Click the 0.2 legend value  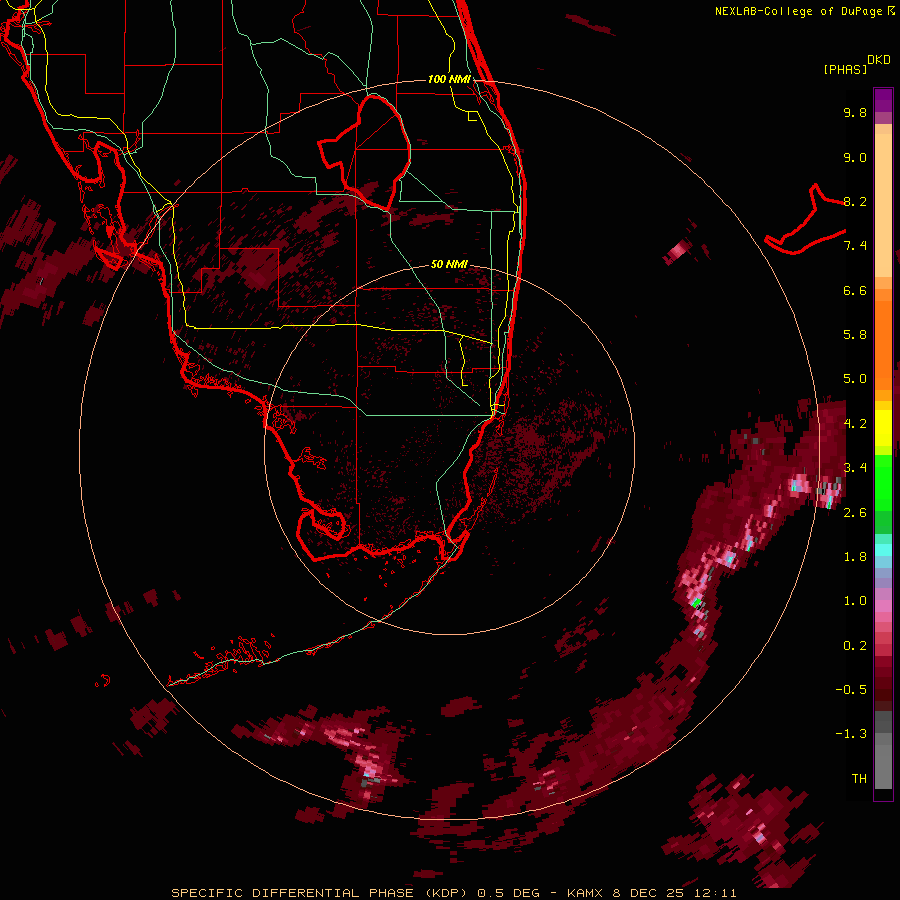[855, 645]
